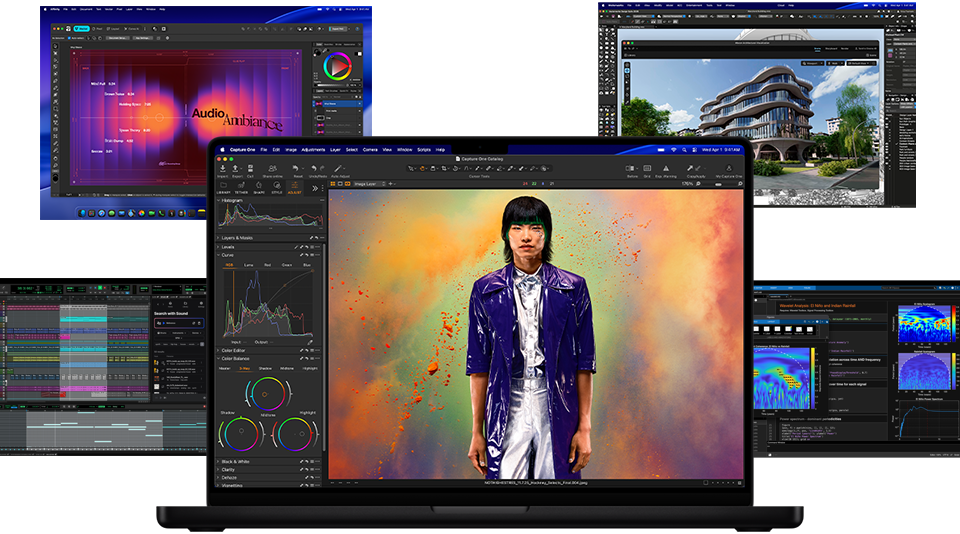960x534 pixels.
Task: Click the Reset adjustments icon
Action: coord(295,168)
